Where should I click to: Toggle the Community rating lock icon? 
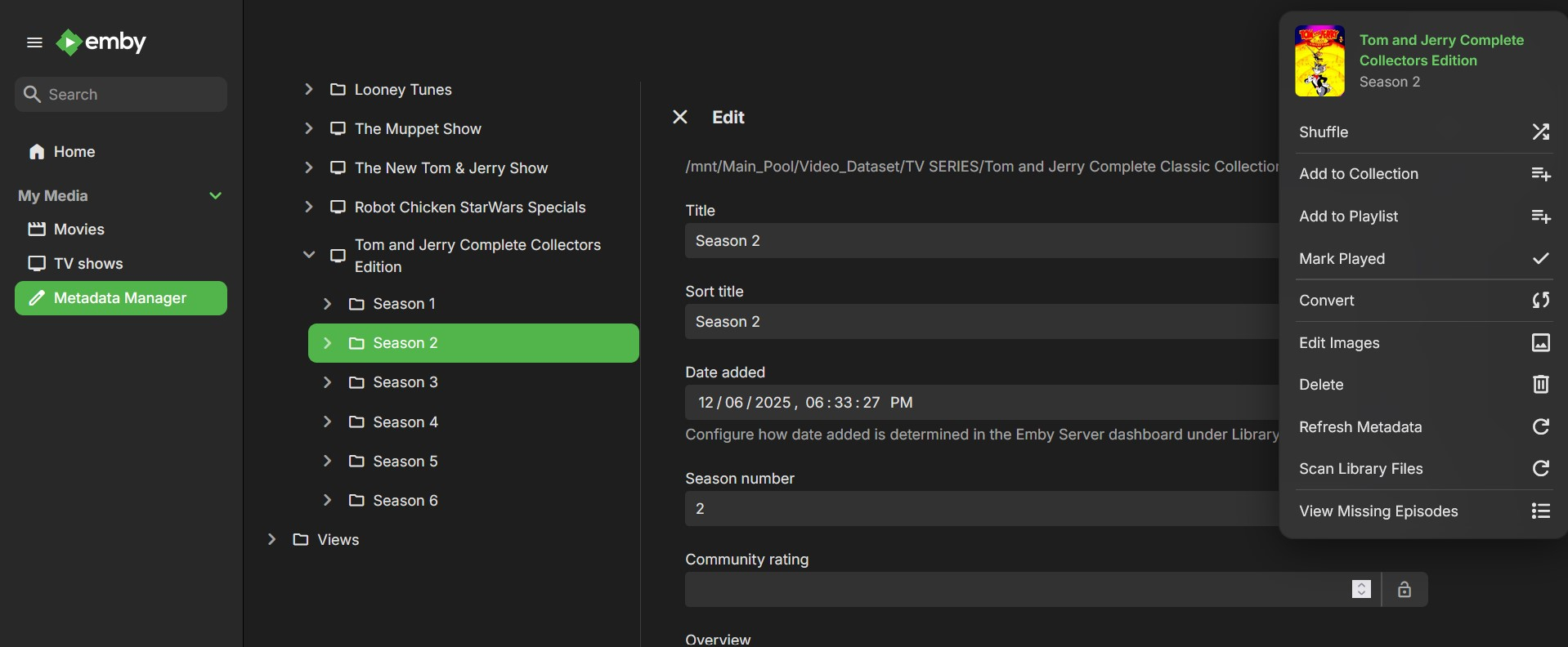[x=1404, y=589]
